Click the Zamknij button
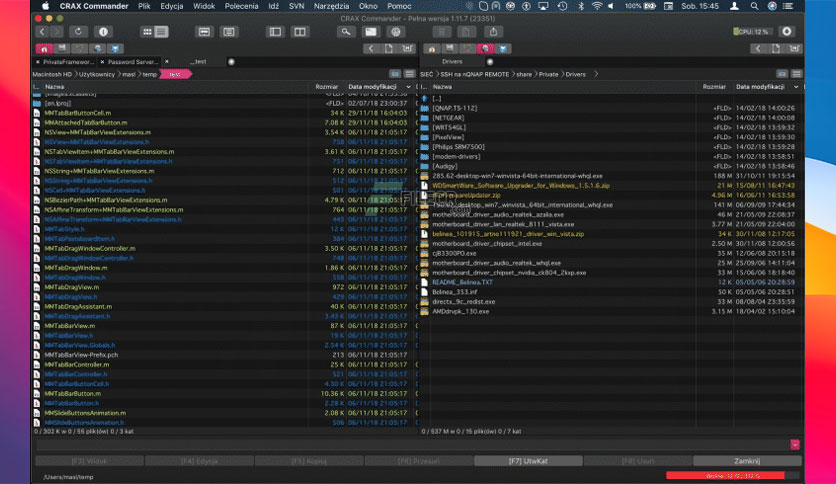This screenshot has width=836, height=484. (747, 461)
